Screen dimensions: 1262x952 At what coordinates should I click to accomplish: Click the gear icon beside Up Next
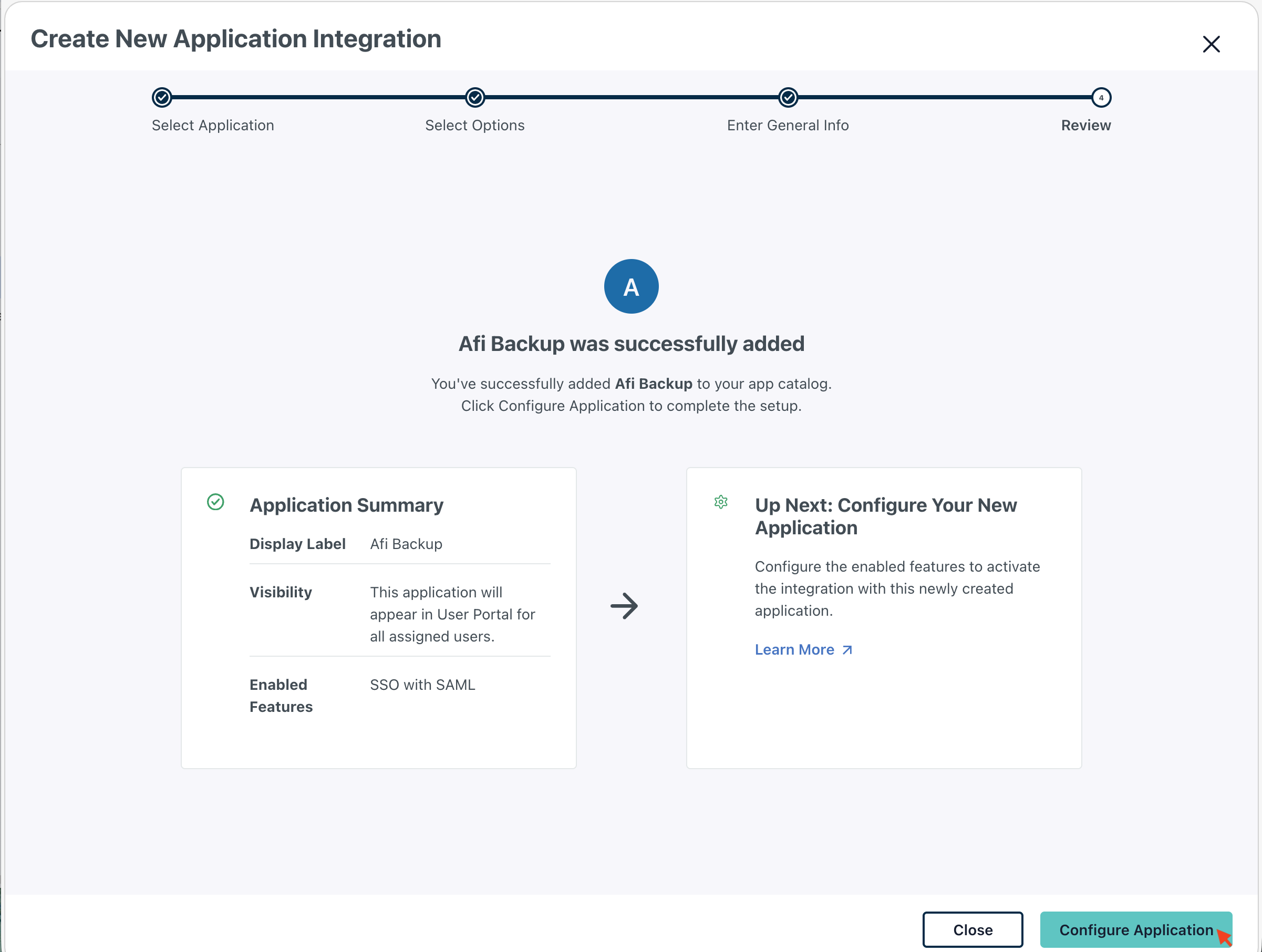(720, 502)
